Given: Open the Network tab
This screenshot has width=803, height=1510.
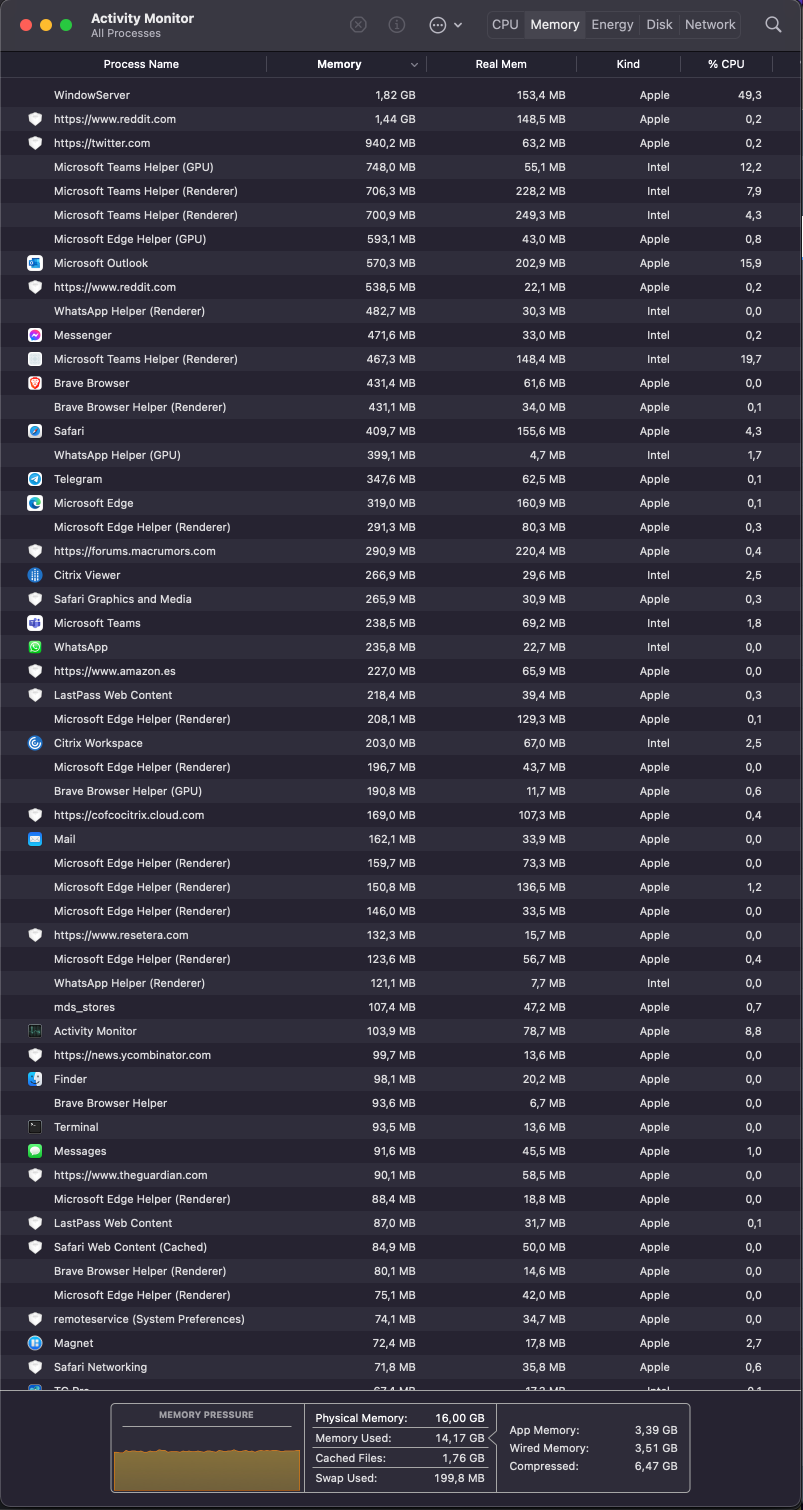Looking at the screenshot, I should (710, 25).
